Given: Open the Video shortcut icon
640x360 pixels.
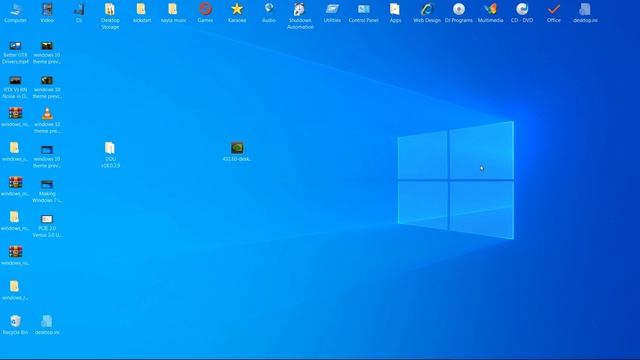Looking at the screenshot, I should click(x=47, y=12).
